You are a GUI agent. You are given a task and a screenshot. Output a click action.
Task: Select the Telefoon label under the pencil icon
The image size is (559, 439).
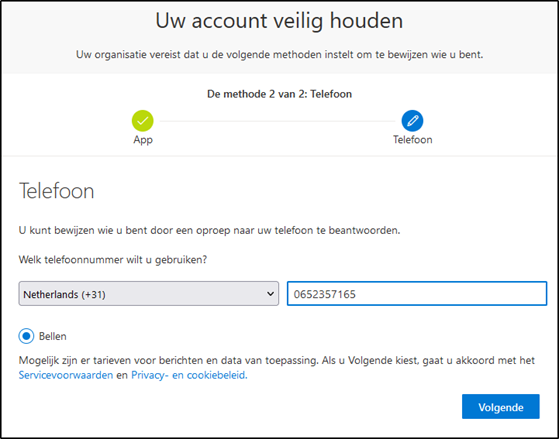point(412,139)
